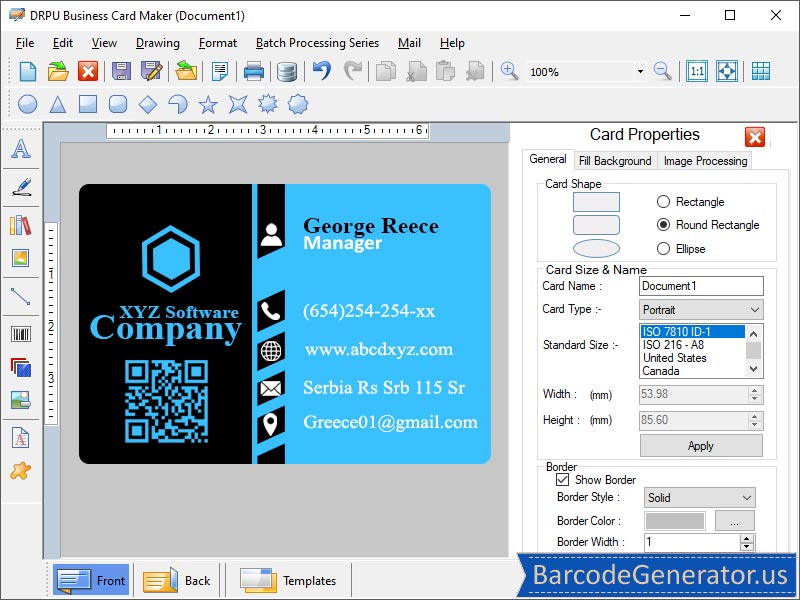Open the image library books icon
The width and height of the screenshot is (800, 600).
[x=21, y=225]
